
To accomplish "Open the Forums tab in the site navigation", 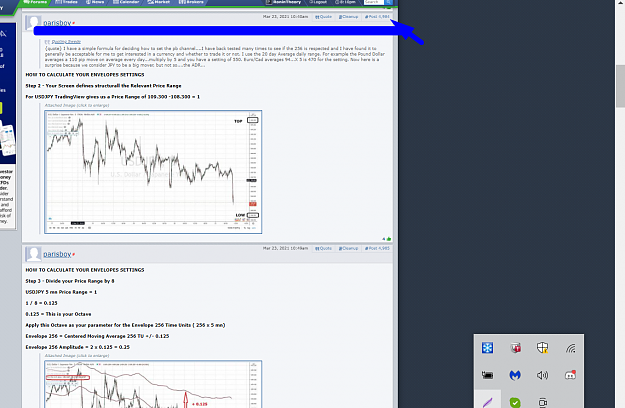I will coord(35,2).
